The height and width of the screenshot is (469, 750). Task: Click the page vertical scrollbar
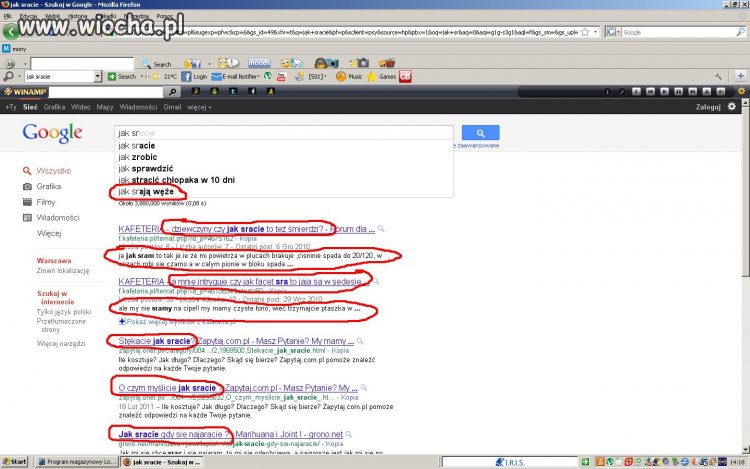[746, 276]
